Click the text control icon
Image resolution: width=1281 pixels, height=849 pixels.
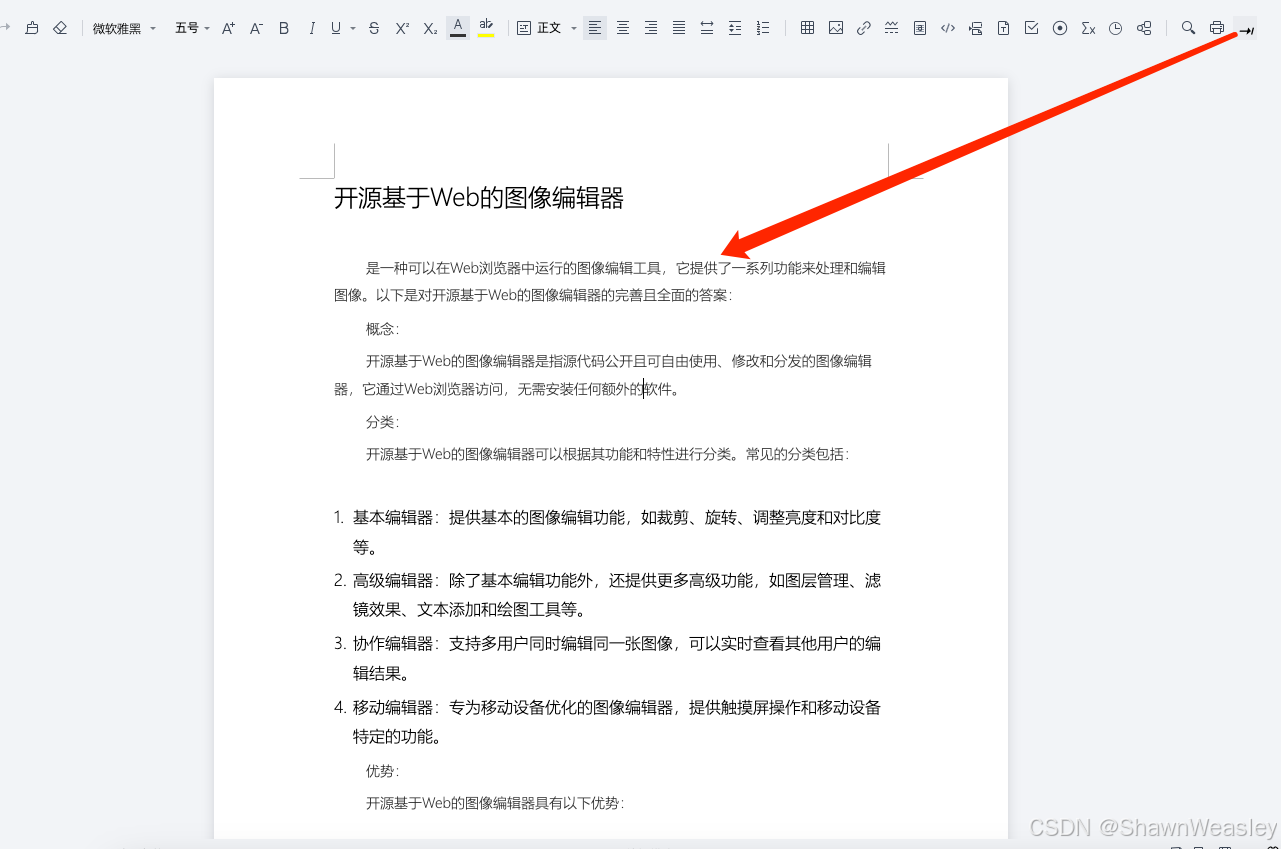[x=1004, y=28]
